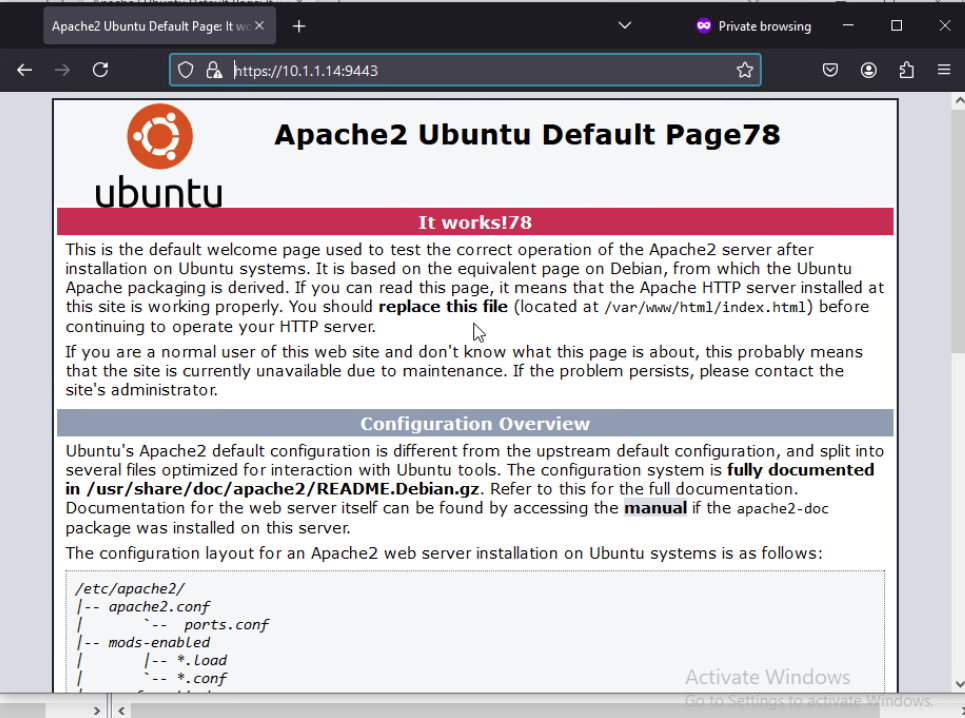This screenshot has height=718, width=965.
Task: Click the mods-enabled entry in layout
Action: tap(159, 643)
